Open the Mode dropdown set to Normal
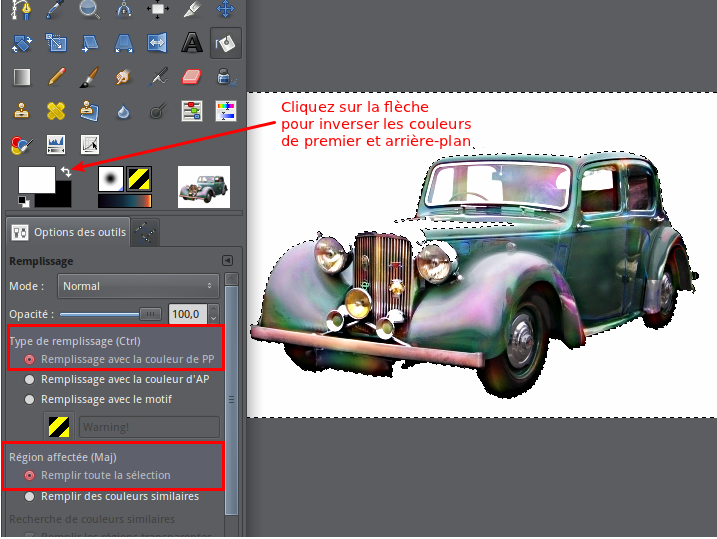Screen dimensions: 717x539 pos(139,286)
